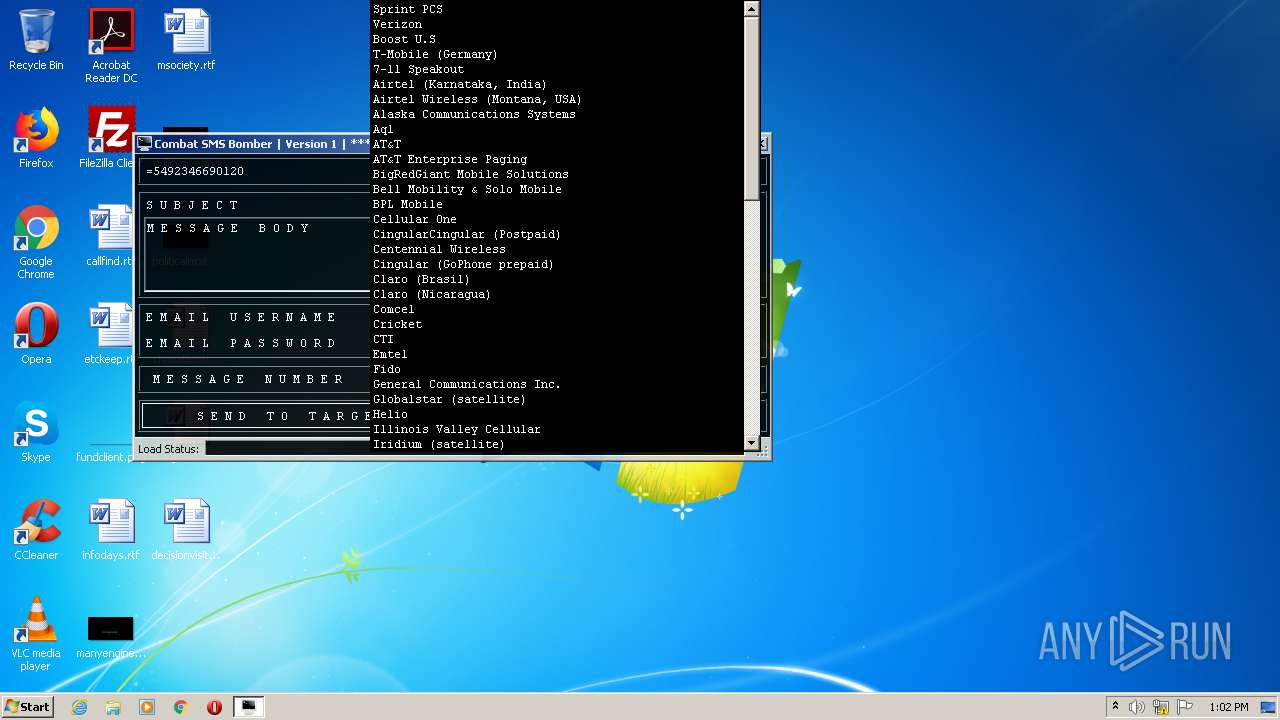Screen dimensions: 1280x720
Task: Open media player taskbar icon
Action: click(147, 707)
